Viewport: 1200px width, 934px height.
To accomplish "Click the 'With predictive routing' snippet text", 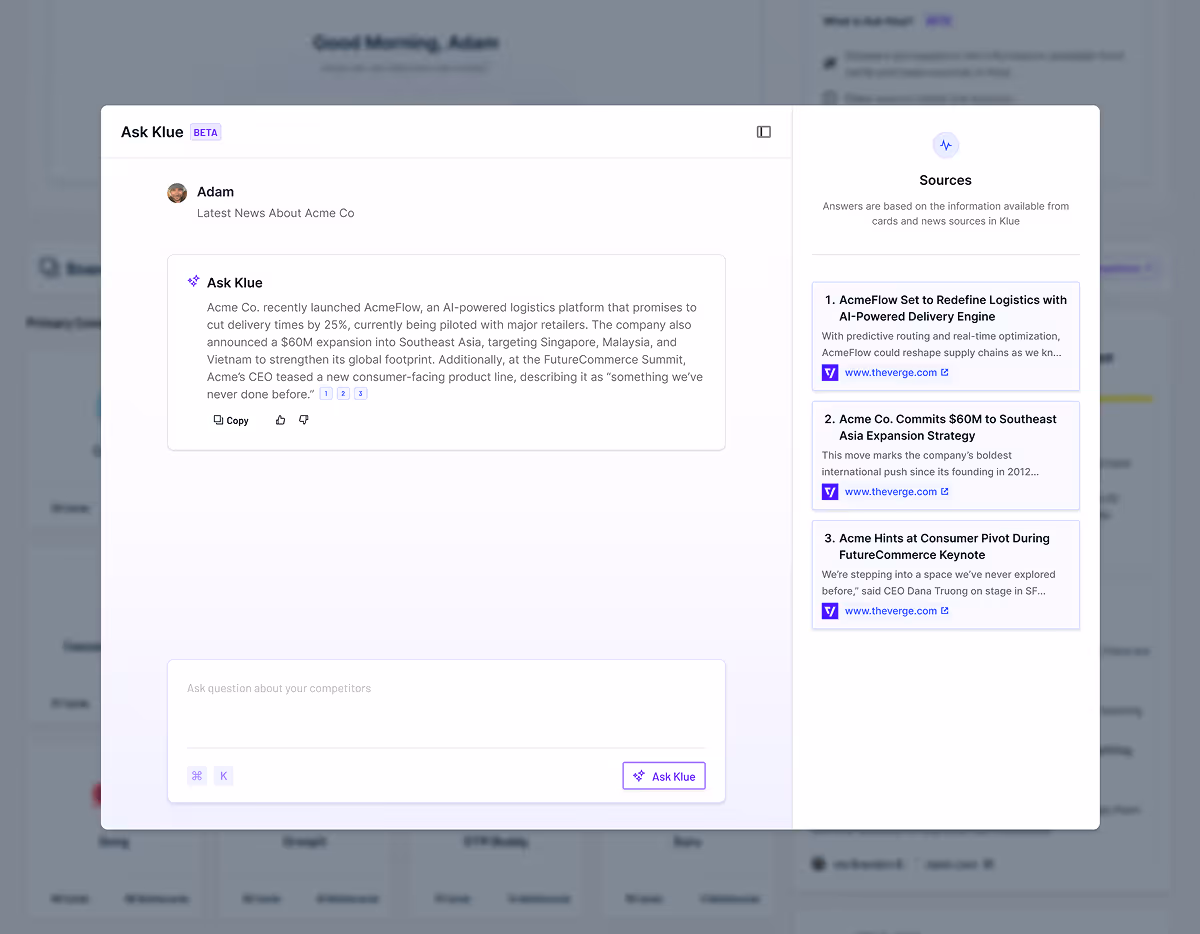I will coord(941,344).
